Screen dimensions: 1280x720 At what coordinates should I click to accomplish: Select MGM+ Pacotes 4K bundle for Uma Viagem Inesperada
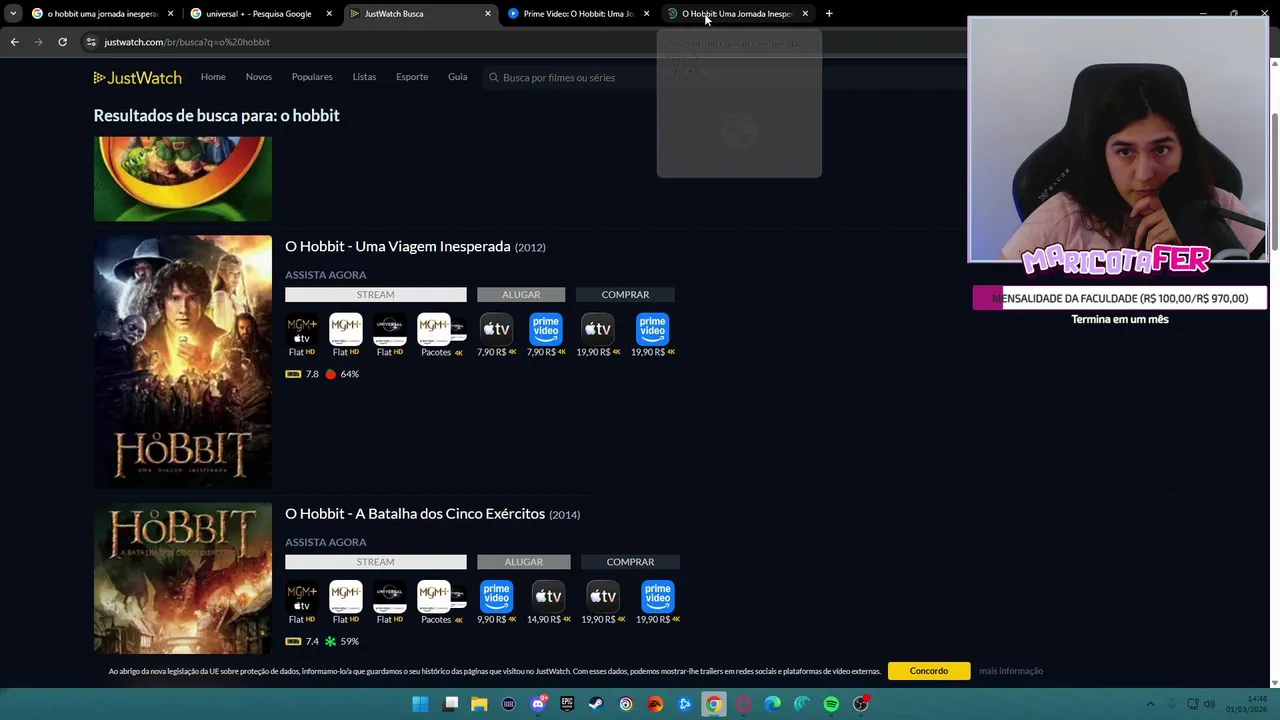click(441, 329)
